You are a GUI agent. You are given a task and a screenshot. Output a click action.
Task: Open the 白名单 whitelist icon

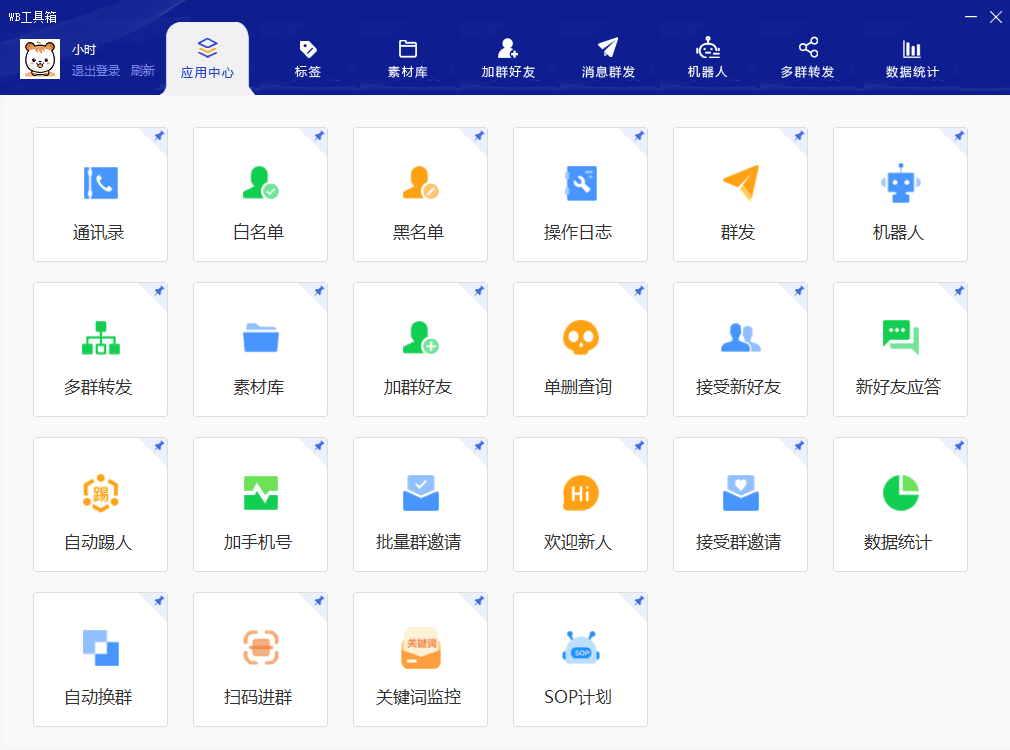(260, 183)
